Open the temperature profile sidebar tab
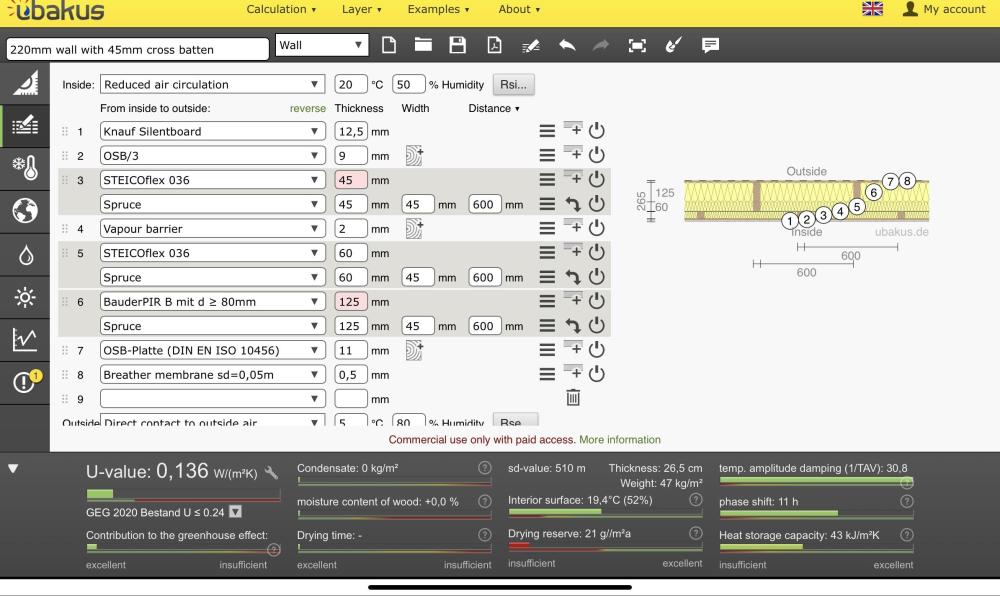 click(x=25, y=168)
